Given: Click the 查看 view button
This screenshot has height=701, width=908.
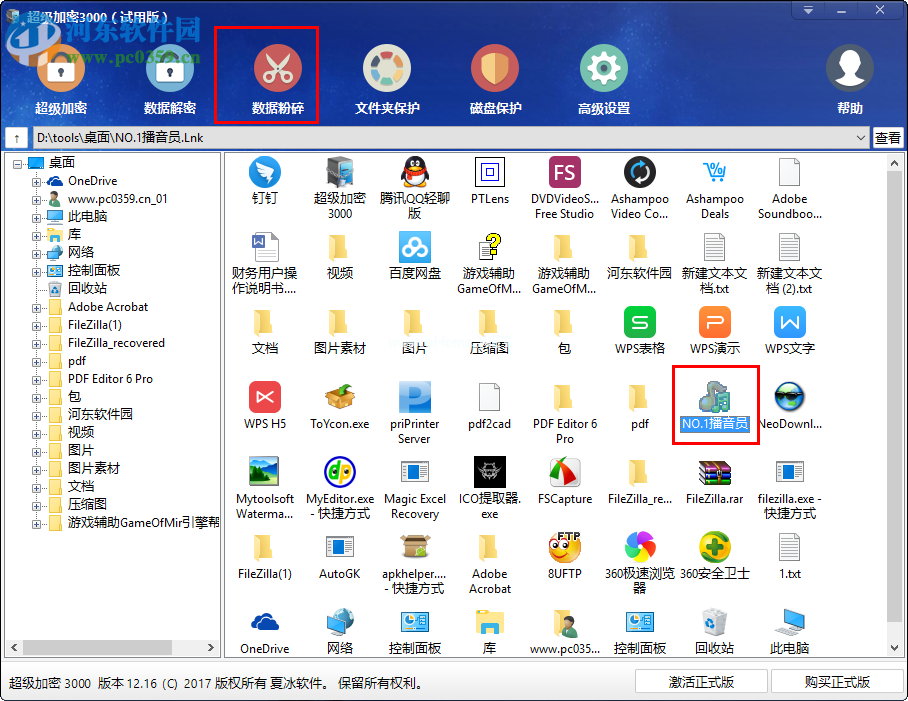Looking at the screenshot, I should (x=888, y=138).
